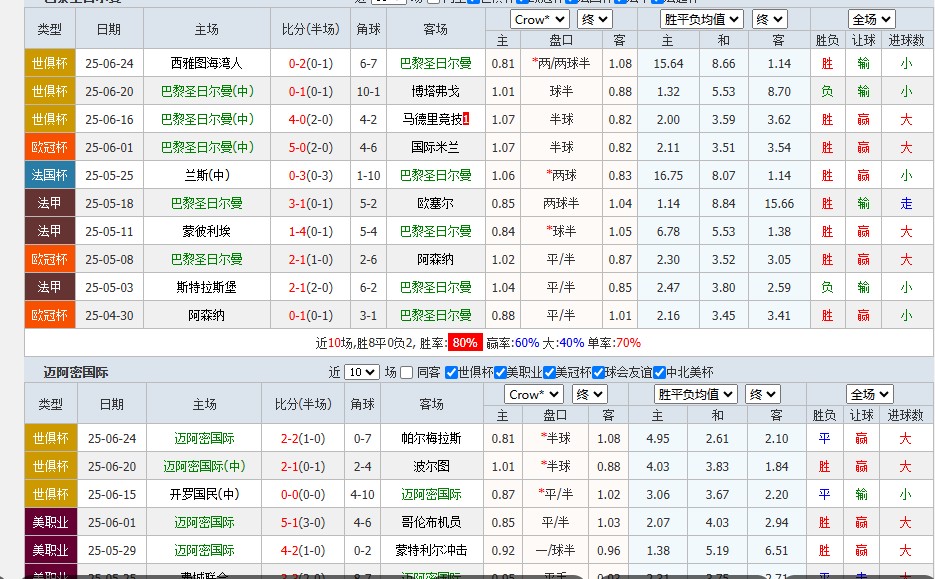Click the 法国杯 badge next to 25-05-25
The image size is (935, 579).
[49, 175]
